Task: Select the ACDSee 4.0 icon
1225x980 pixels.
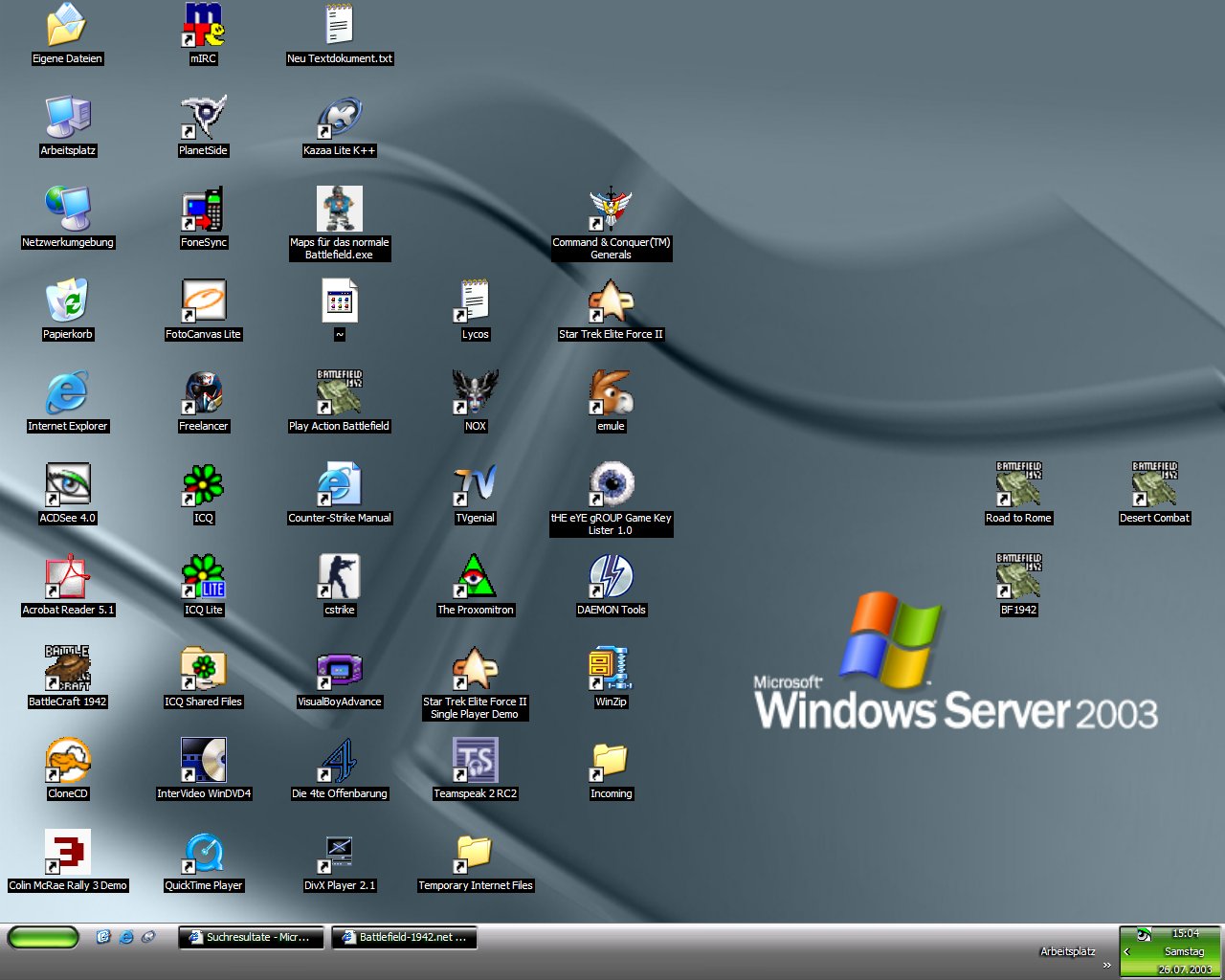Action: [67, 485]
